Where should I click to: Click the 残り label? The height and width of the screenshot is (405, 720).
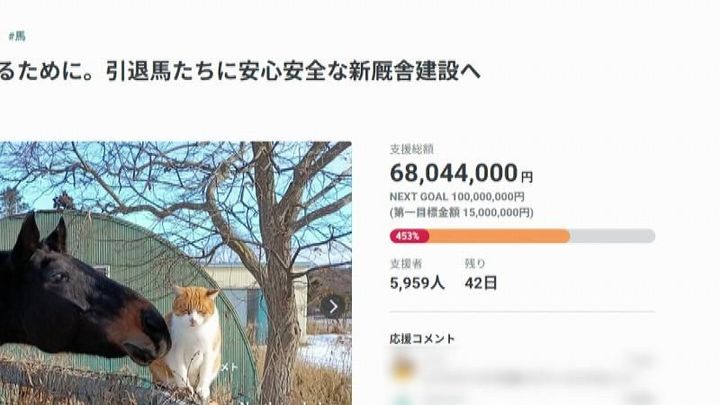(475, 264)
